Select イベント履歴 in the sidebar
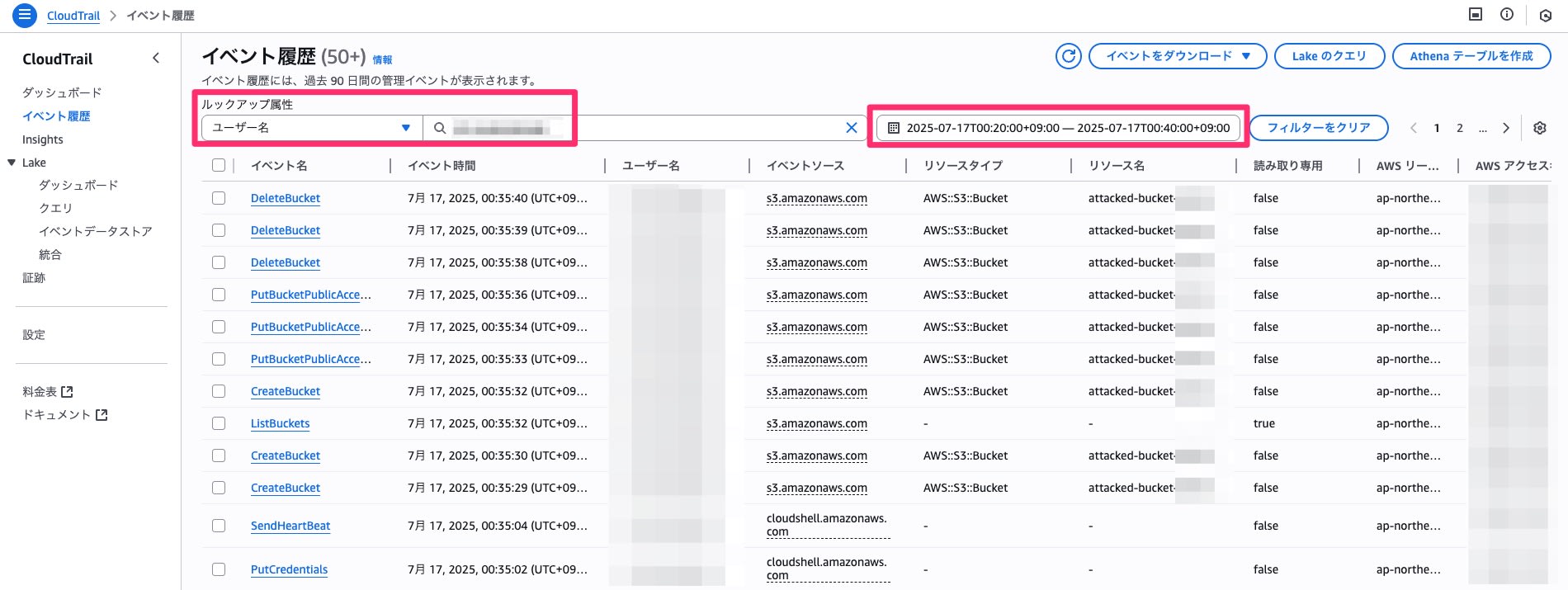 56,116
